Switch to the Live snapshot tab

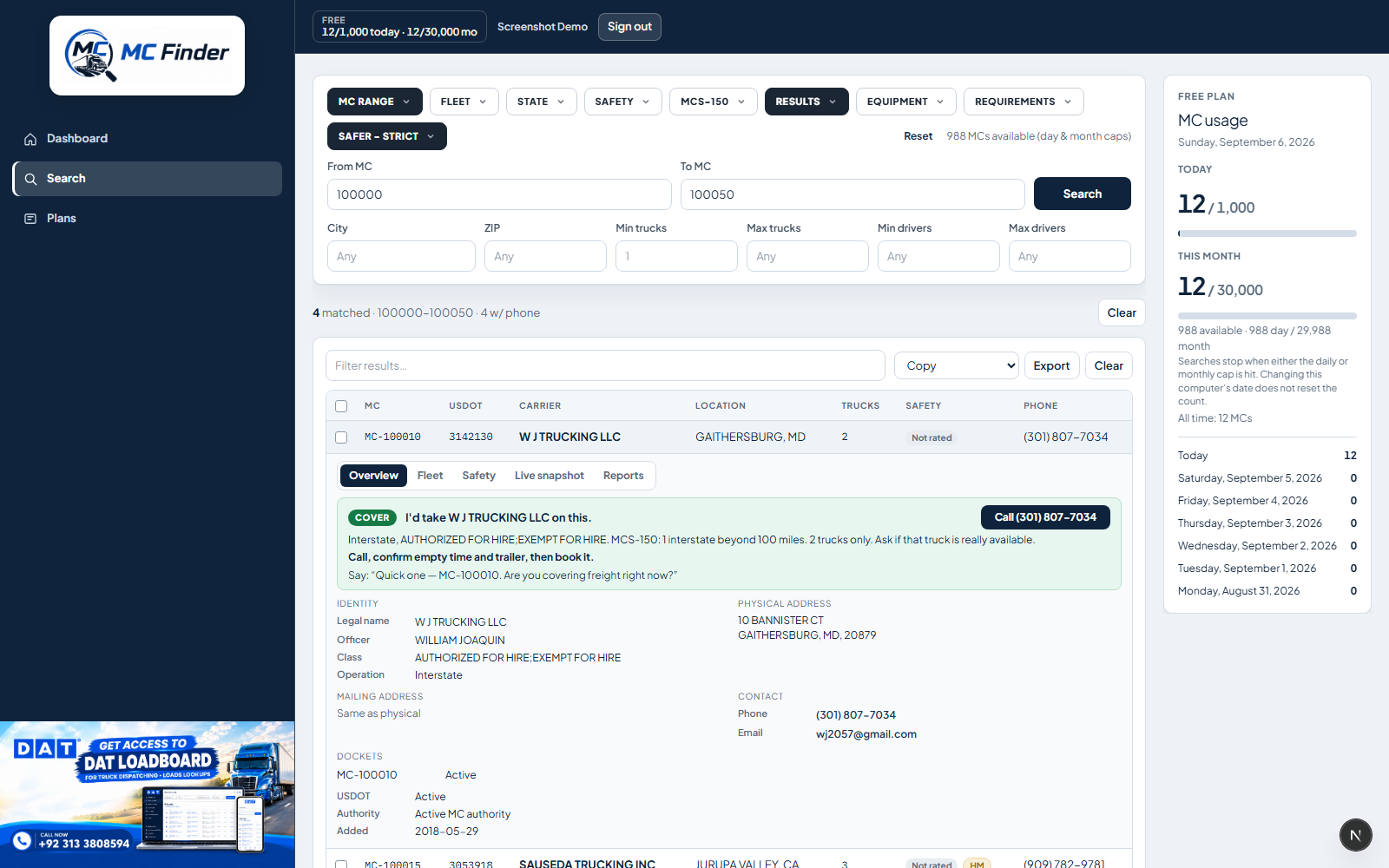[x=549, y=476]
